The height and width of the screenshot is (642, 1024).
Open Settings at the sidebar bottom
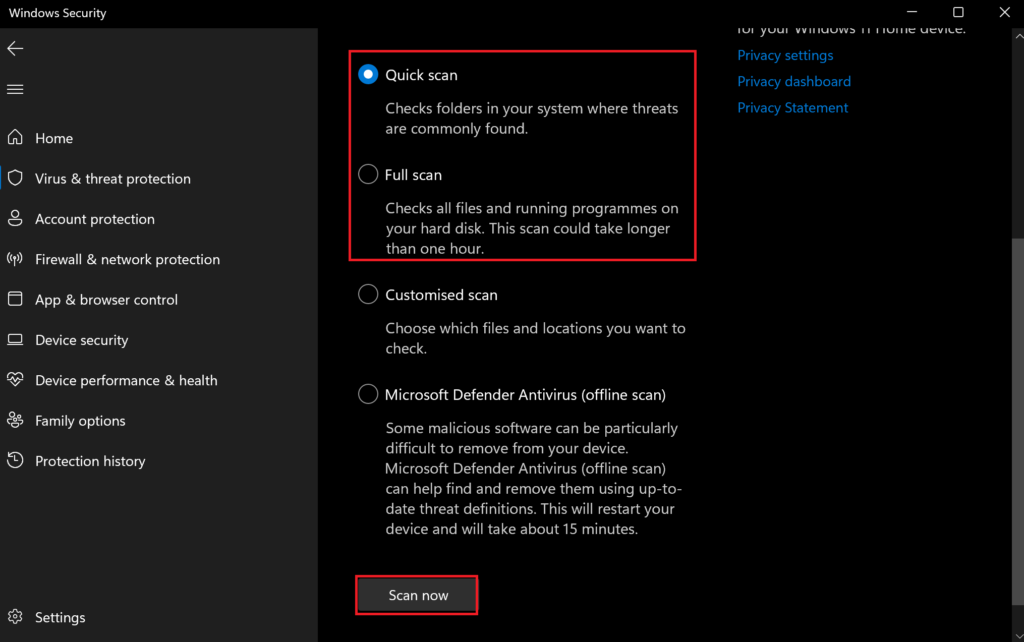(60, 617)
